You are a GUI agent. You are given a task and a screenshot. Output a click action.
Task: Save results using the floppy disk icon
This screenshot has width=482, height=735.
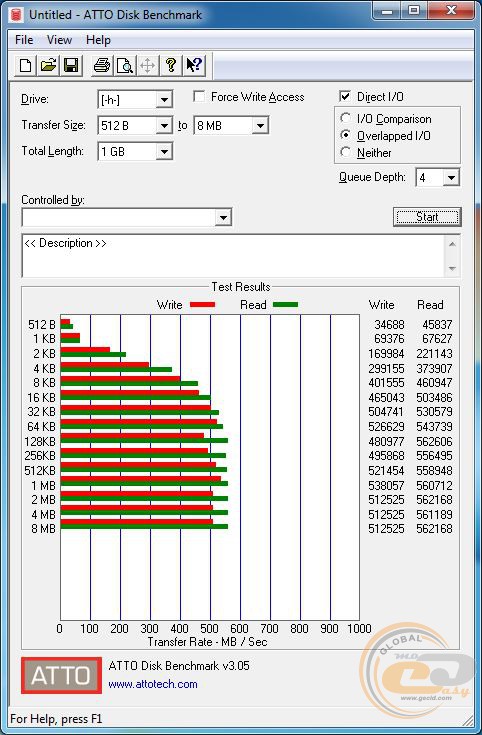click(71, 65)
